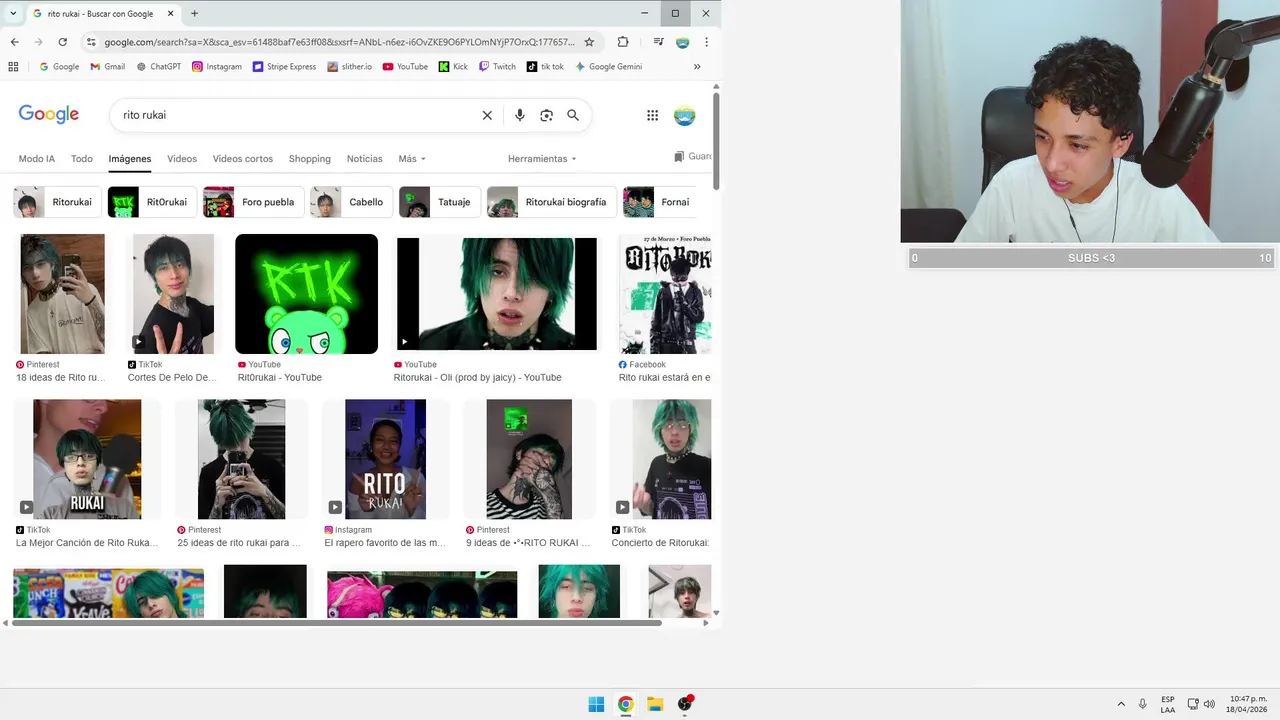Open the Google Gemini bookmark
The height and width of the screenshot is (720, 1280).
coord(608,67)
